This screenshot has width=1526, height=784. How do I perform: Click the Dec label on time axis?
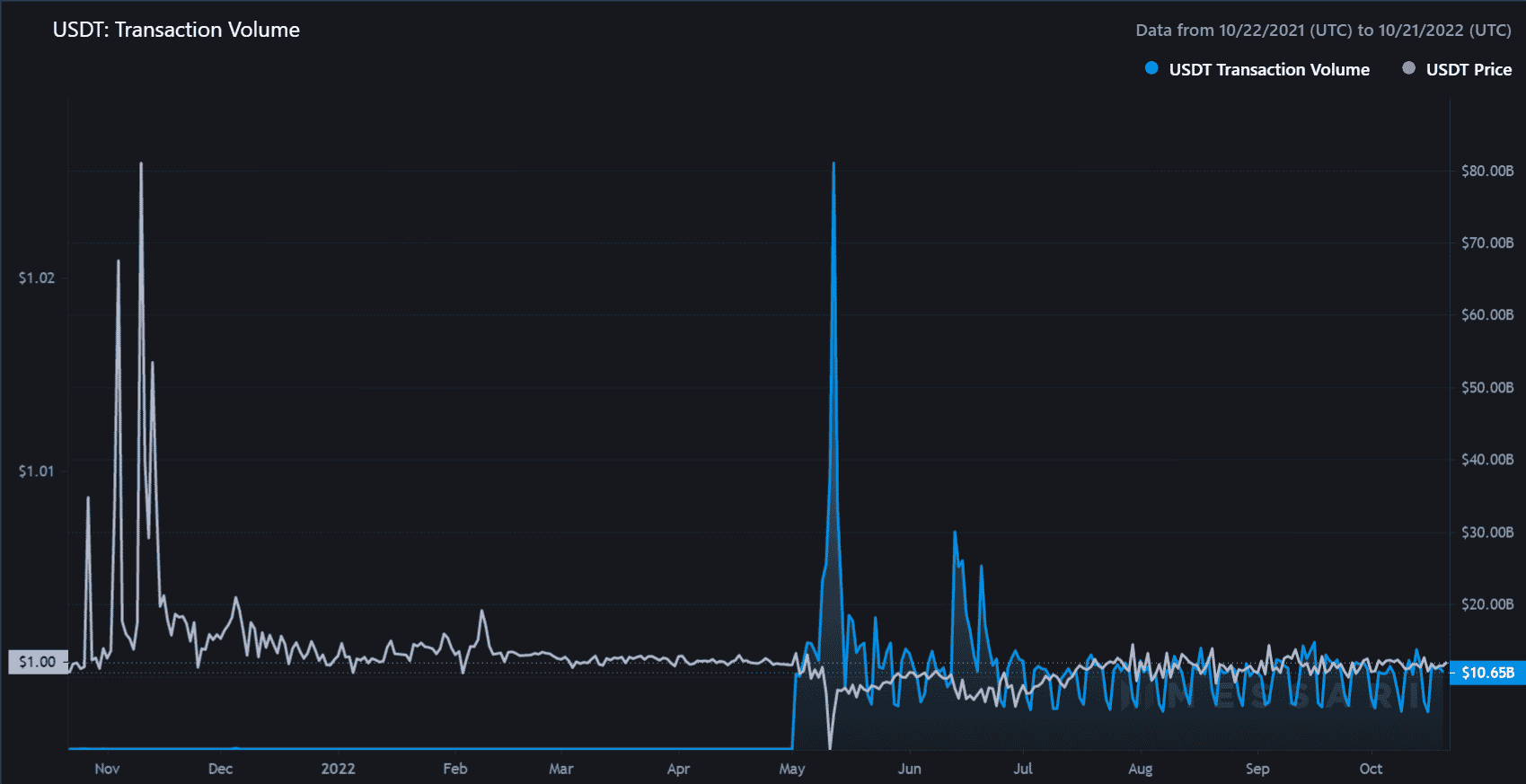pos(220,769)
